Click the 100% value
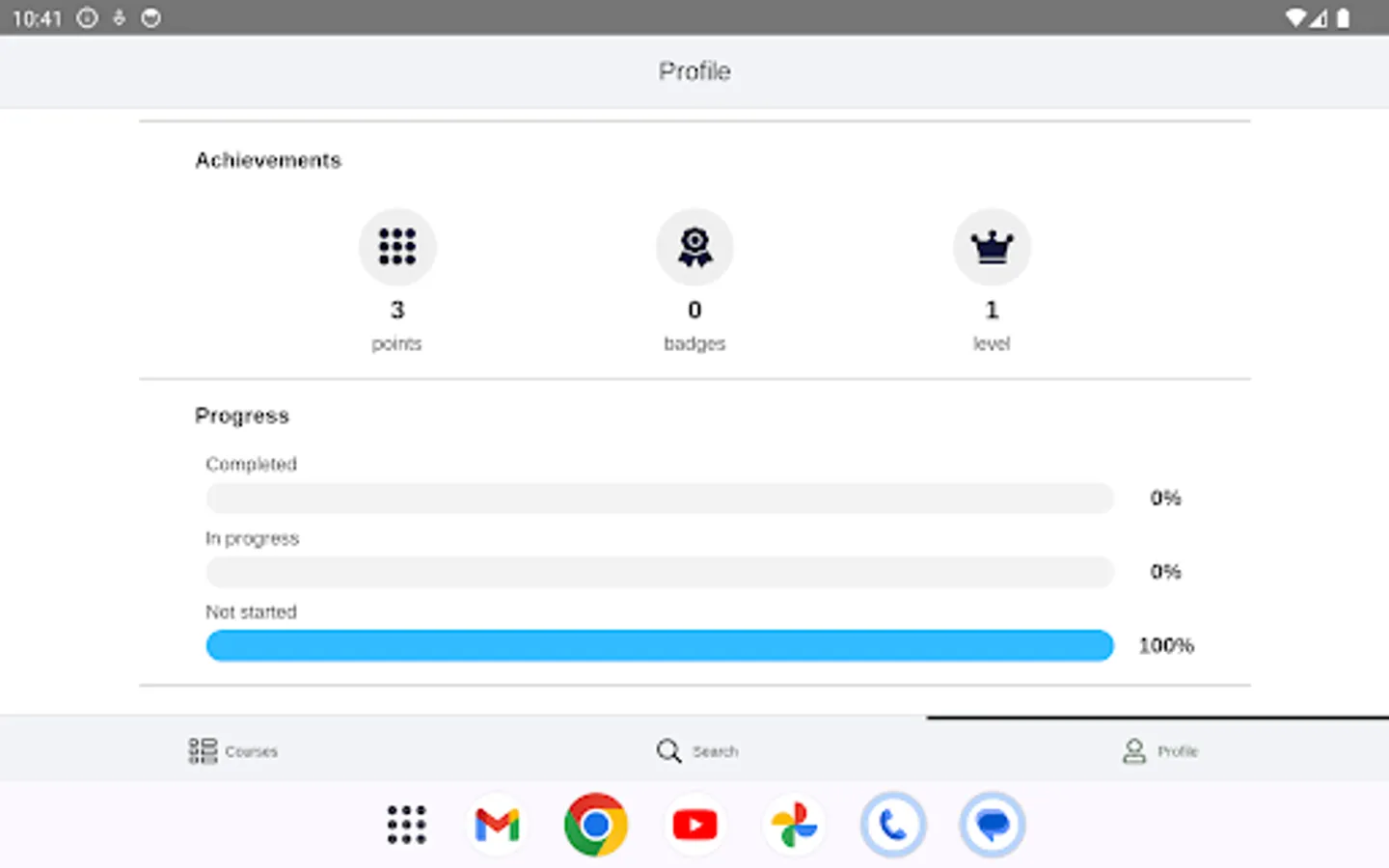1389x868 pixels. click(x=1166, y=645)
